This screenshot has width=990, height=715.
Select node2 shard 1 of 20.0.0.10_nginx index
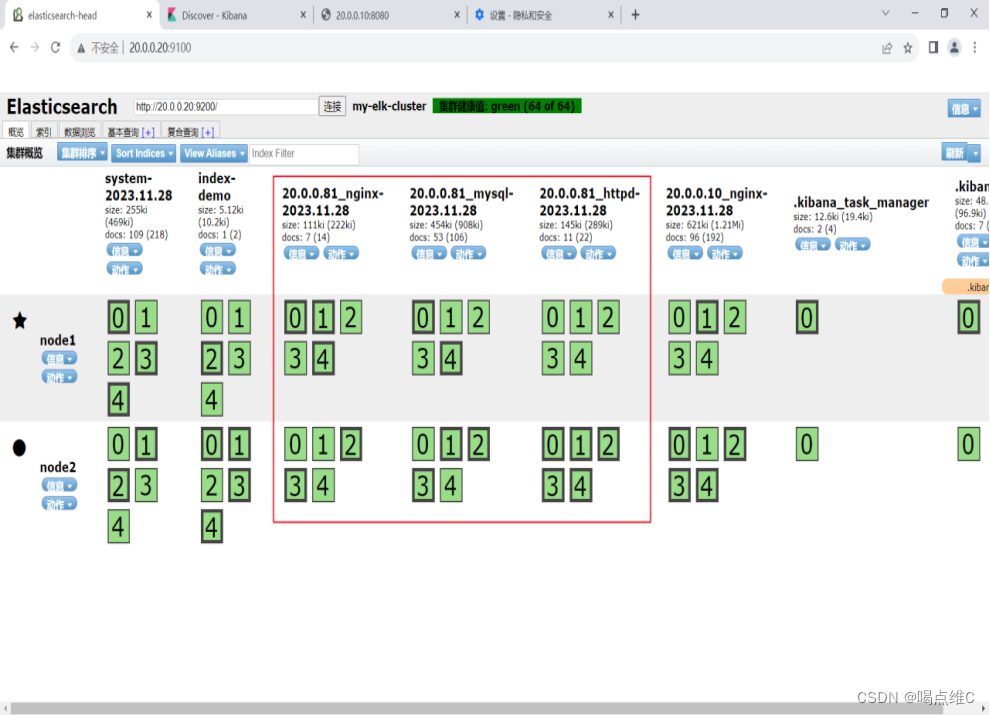[x=707, y=445]
